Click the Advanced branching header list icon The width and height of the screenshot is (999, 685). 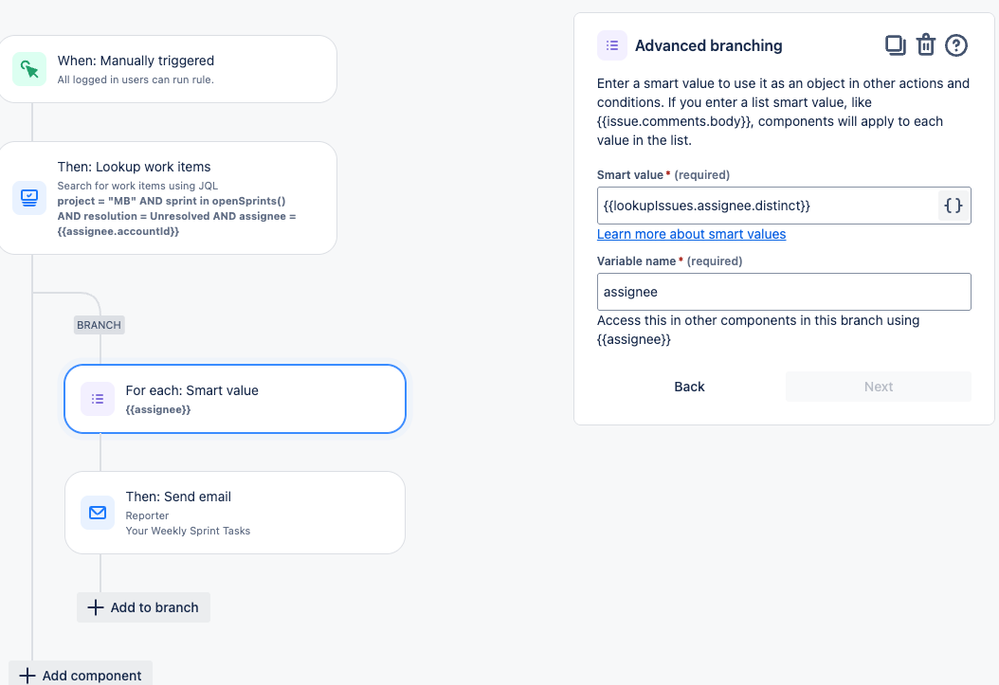coord(612,45)
